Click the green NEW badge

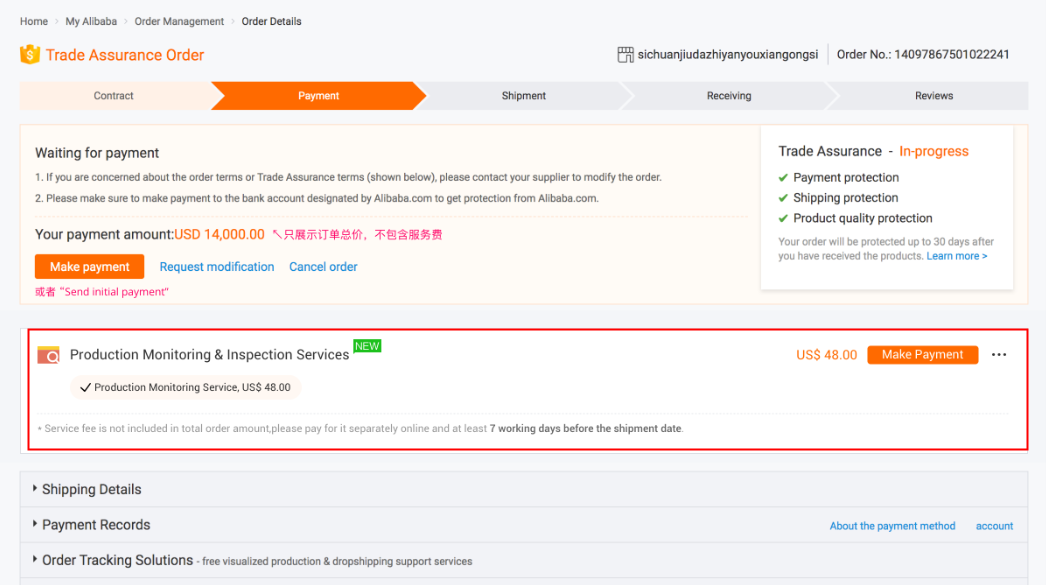click(x=367, y=346)
